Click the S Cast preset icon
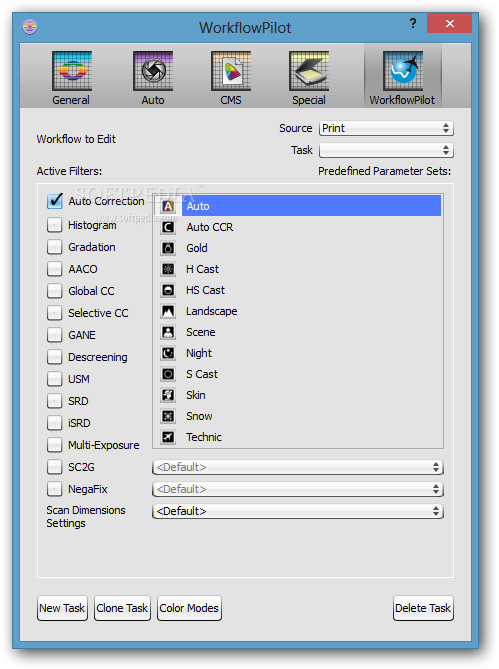The height and width of the screenshot is (669, 499). coord(168,374)
